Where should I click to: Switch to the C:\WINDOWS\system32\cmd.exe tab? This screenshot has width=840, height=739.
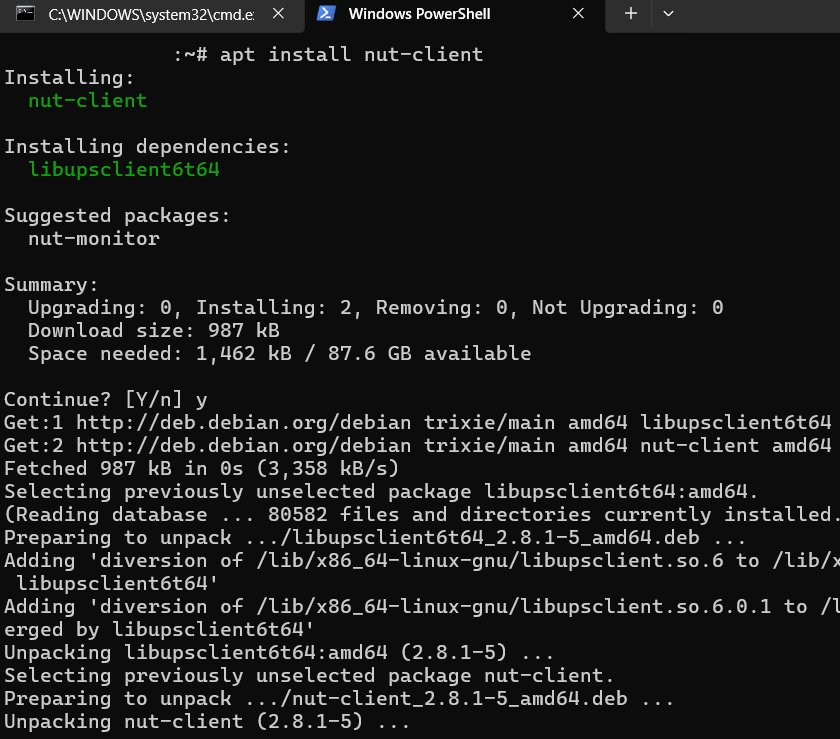point(150,15)
